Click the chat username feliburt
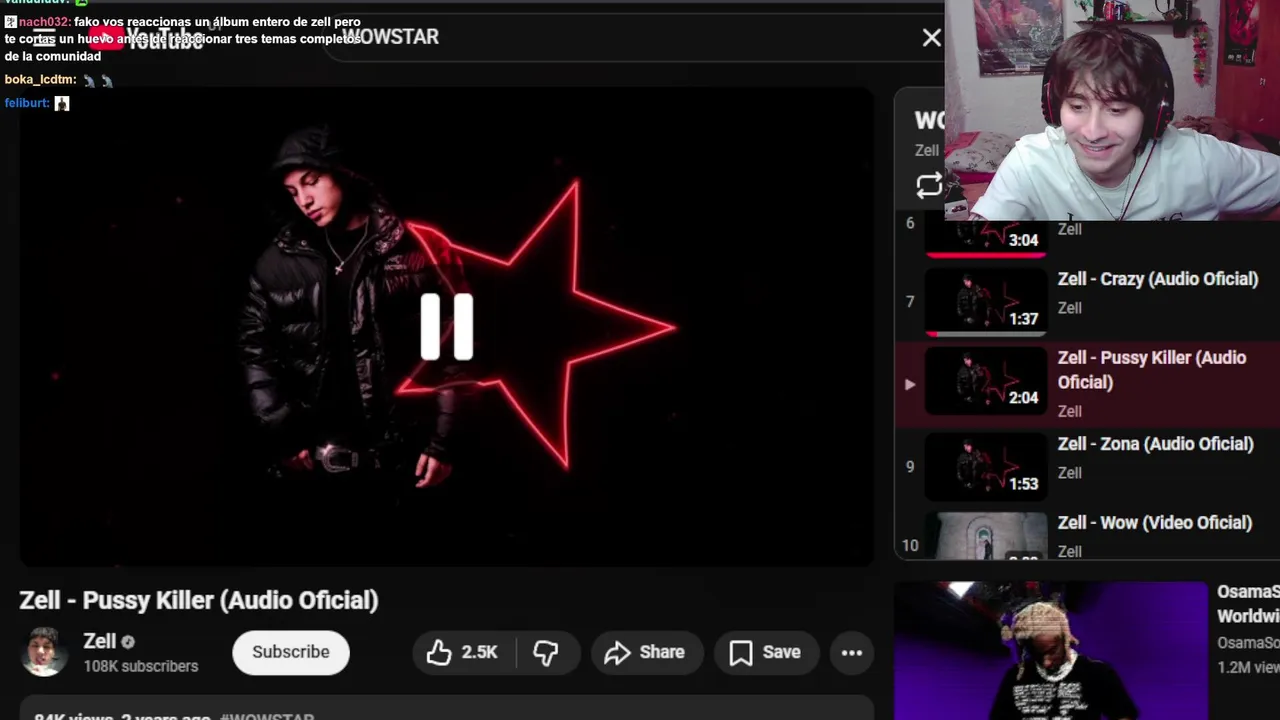 coord(27,103)
